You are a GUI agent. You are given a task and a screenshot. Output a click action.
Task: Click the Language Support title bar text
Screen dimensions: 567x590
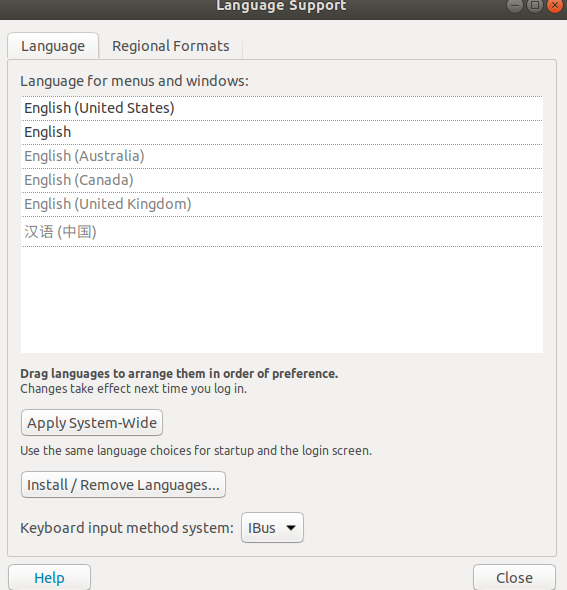pos(281,6)
